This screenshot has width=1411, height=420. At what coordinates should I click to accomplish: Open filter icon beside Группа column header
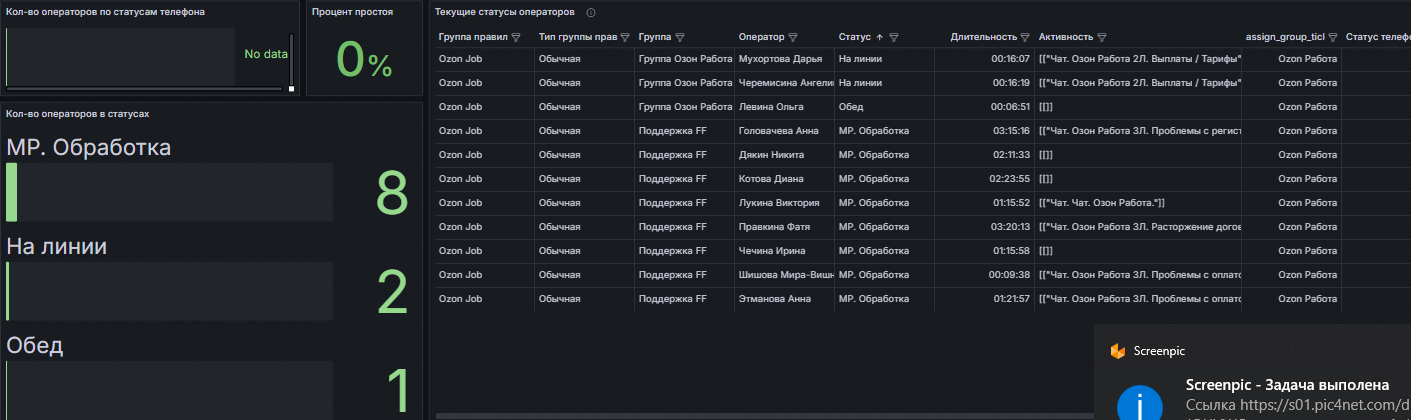pos(681,37)
